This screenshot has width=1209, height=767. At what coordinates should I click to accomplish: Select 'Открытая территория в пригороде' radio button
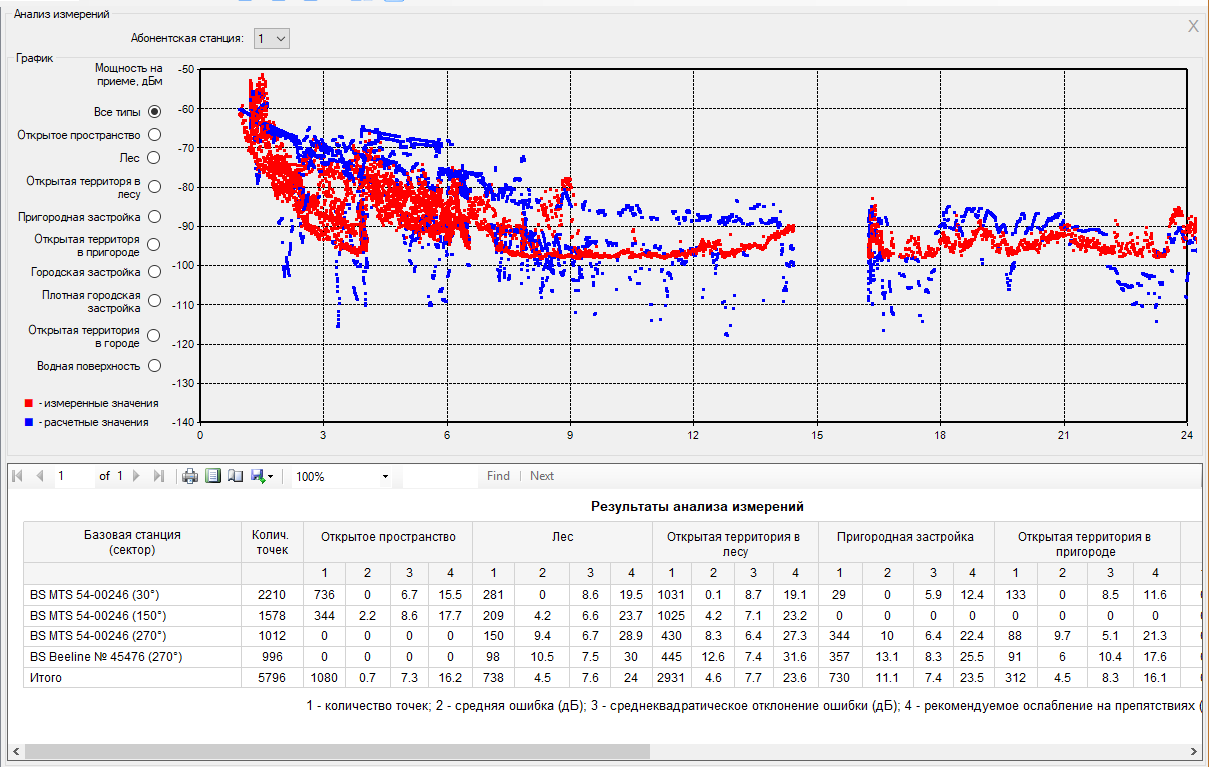[x=154, y=245]
